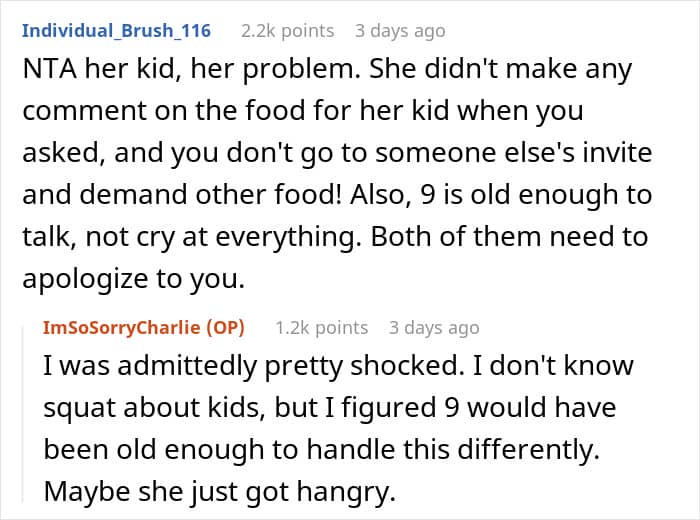Click the 2.2k points score

tap(288, 31)
